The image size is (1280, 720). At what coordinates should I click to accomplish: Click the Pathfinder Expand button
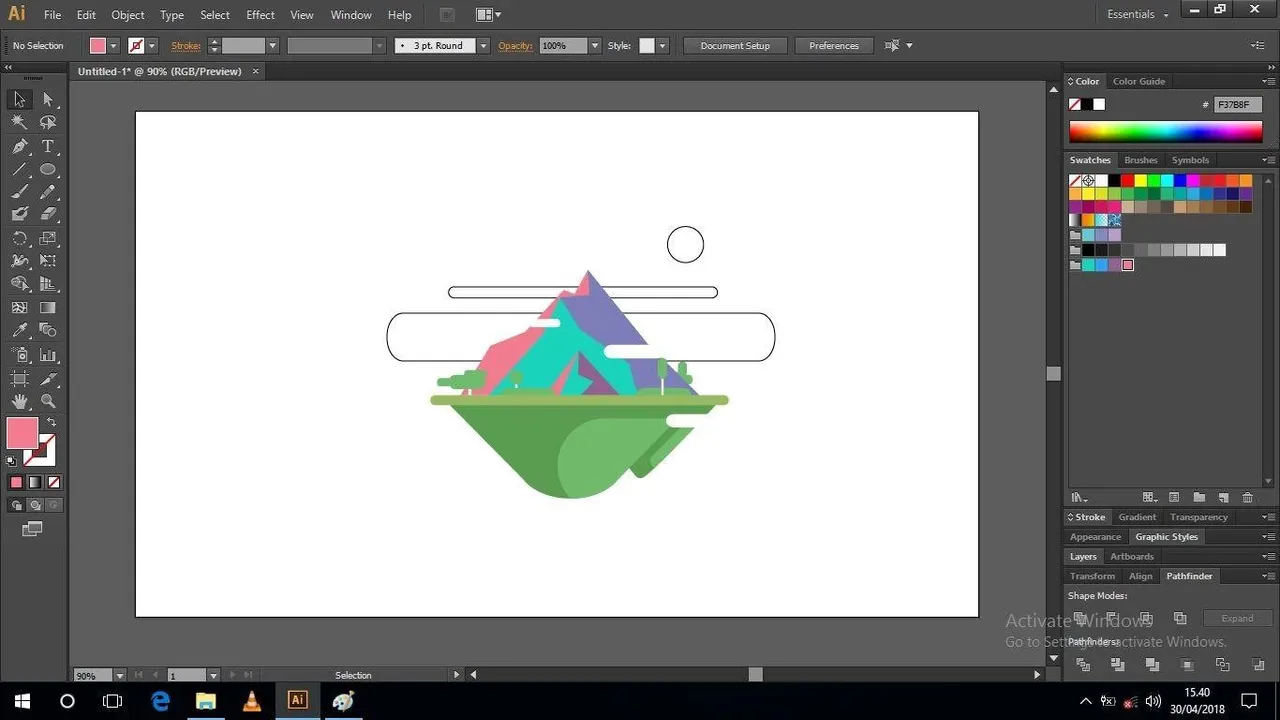pyautogui.click(x=1237, y=618)
